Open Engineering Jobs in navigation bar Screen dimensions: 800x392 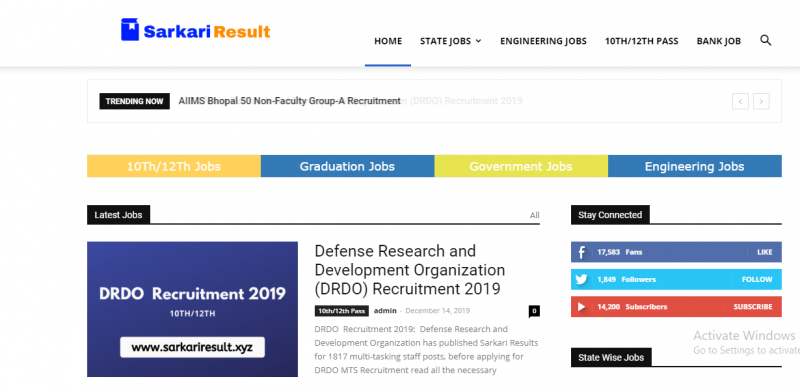(543, 41)
